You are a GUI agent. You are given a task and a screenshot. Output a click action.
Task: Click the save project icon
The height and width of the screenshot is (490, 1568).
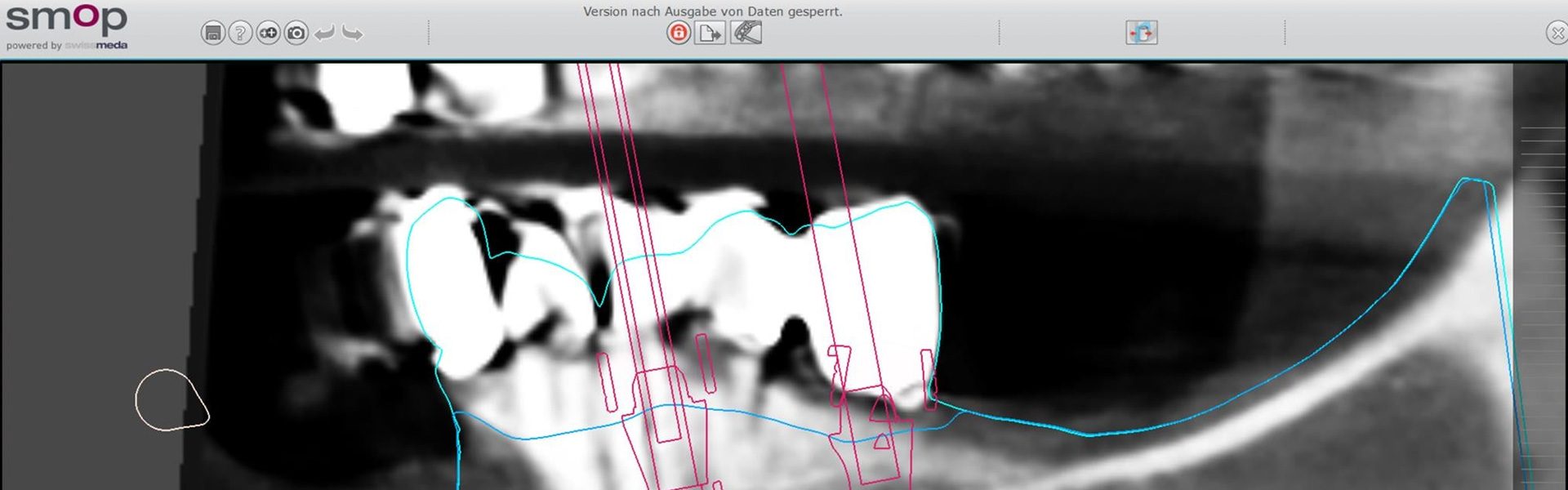point(212,33)
